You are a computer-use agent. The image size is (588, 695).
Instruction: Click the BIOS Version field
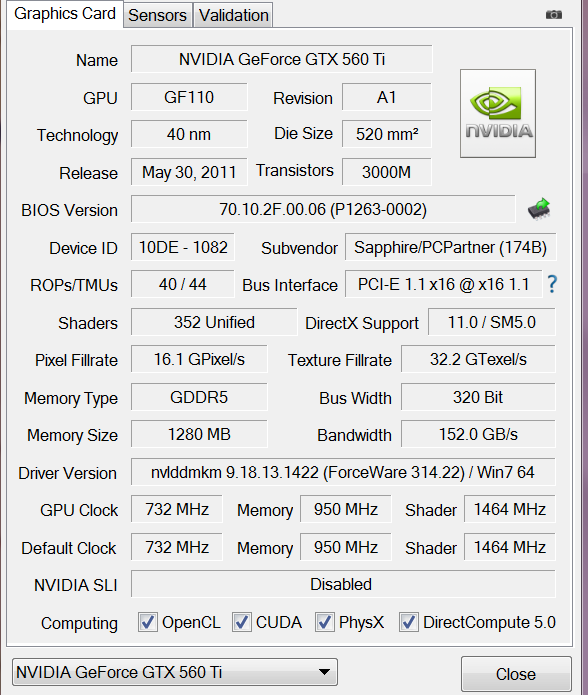pyautogui.click(x=323, y=209)
